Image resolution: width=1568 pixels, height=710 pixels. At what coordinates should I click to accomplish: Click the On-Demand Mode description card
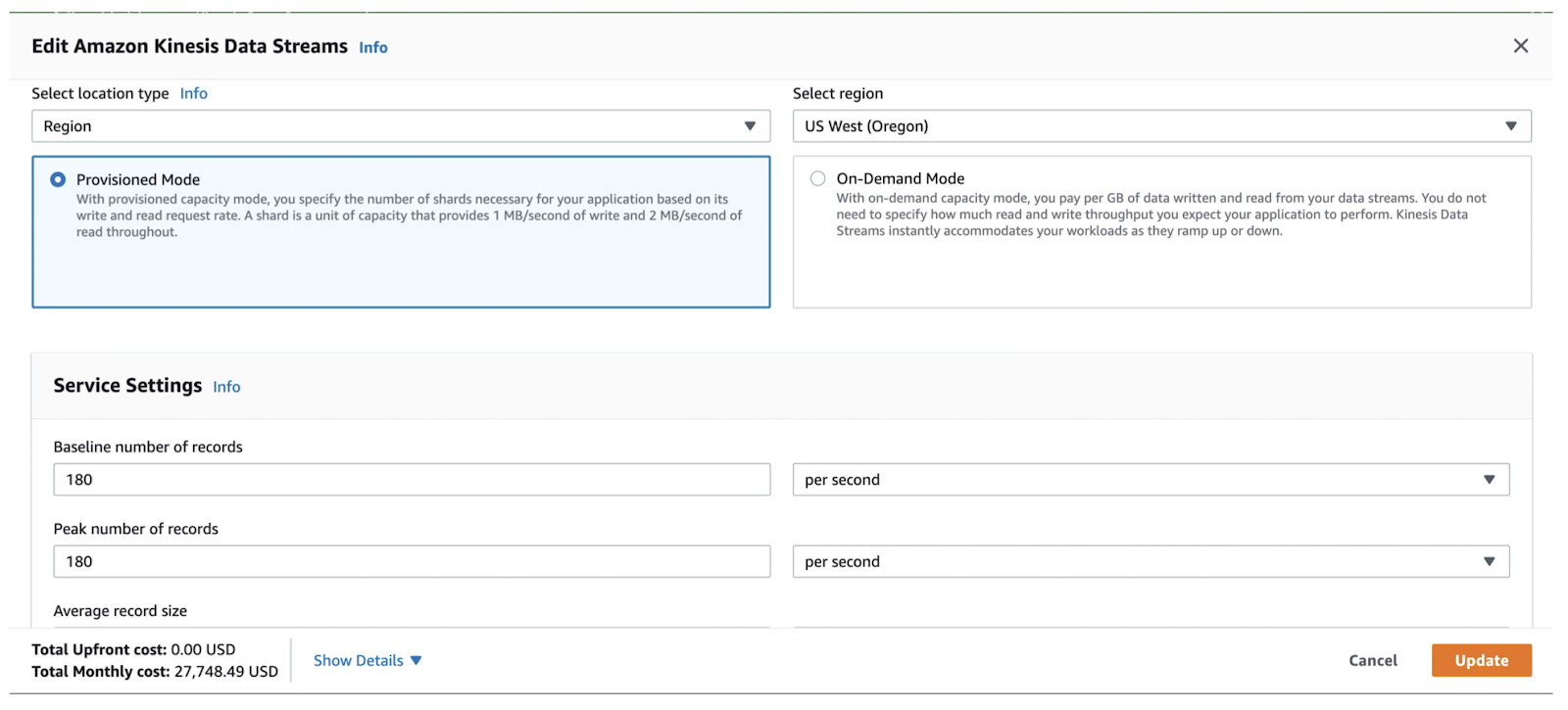[1160, 264]
